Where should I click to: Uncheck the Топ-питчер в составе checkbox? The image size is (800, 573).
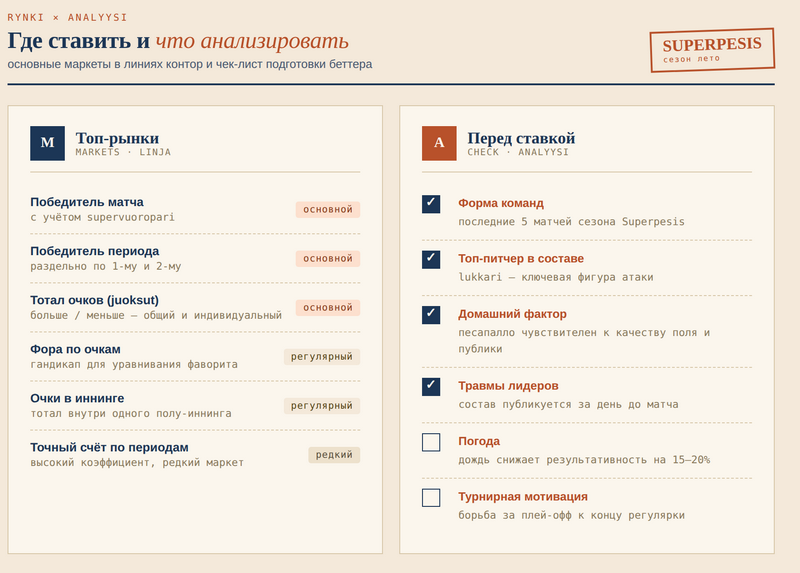point(431,259)
